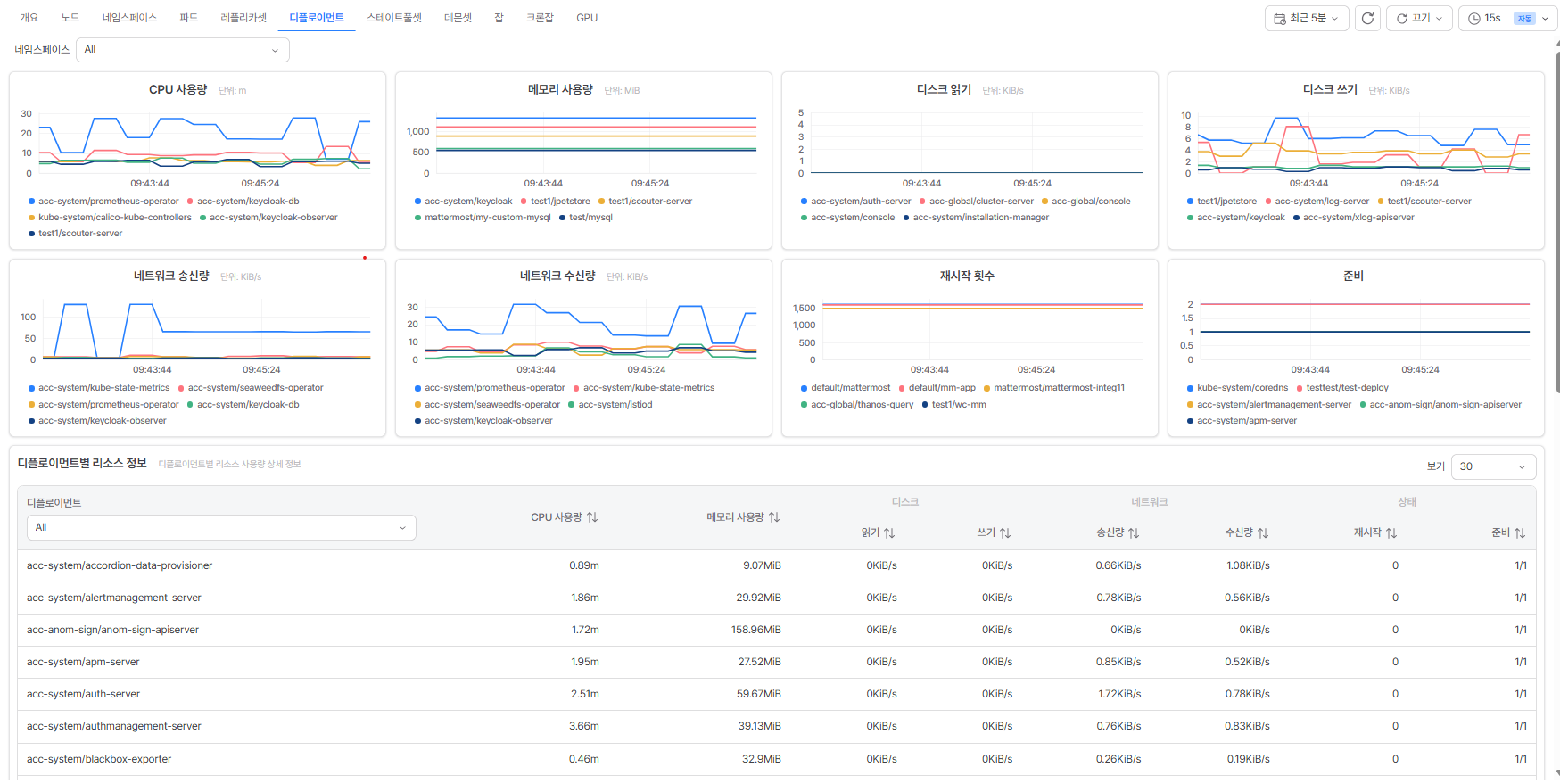Toggle kube-system/coredns series in 준비 legend
This screenshot has width=1560, height=784.
coord(1238,388)
